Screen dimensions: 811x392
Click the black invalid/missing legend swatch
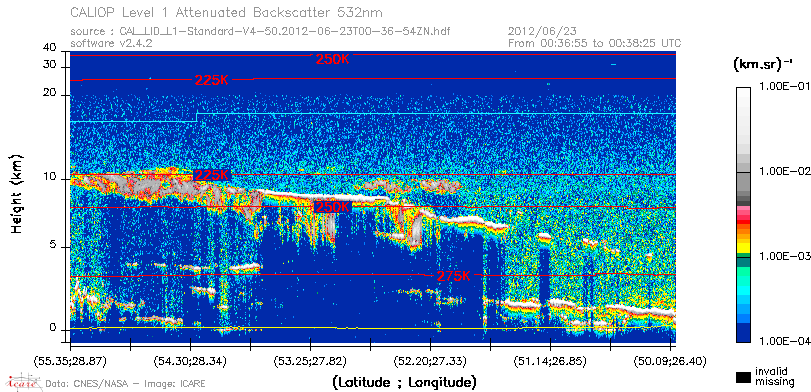[744, 378]
